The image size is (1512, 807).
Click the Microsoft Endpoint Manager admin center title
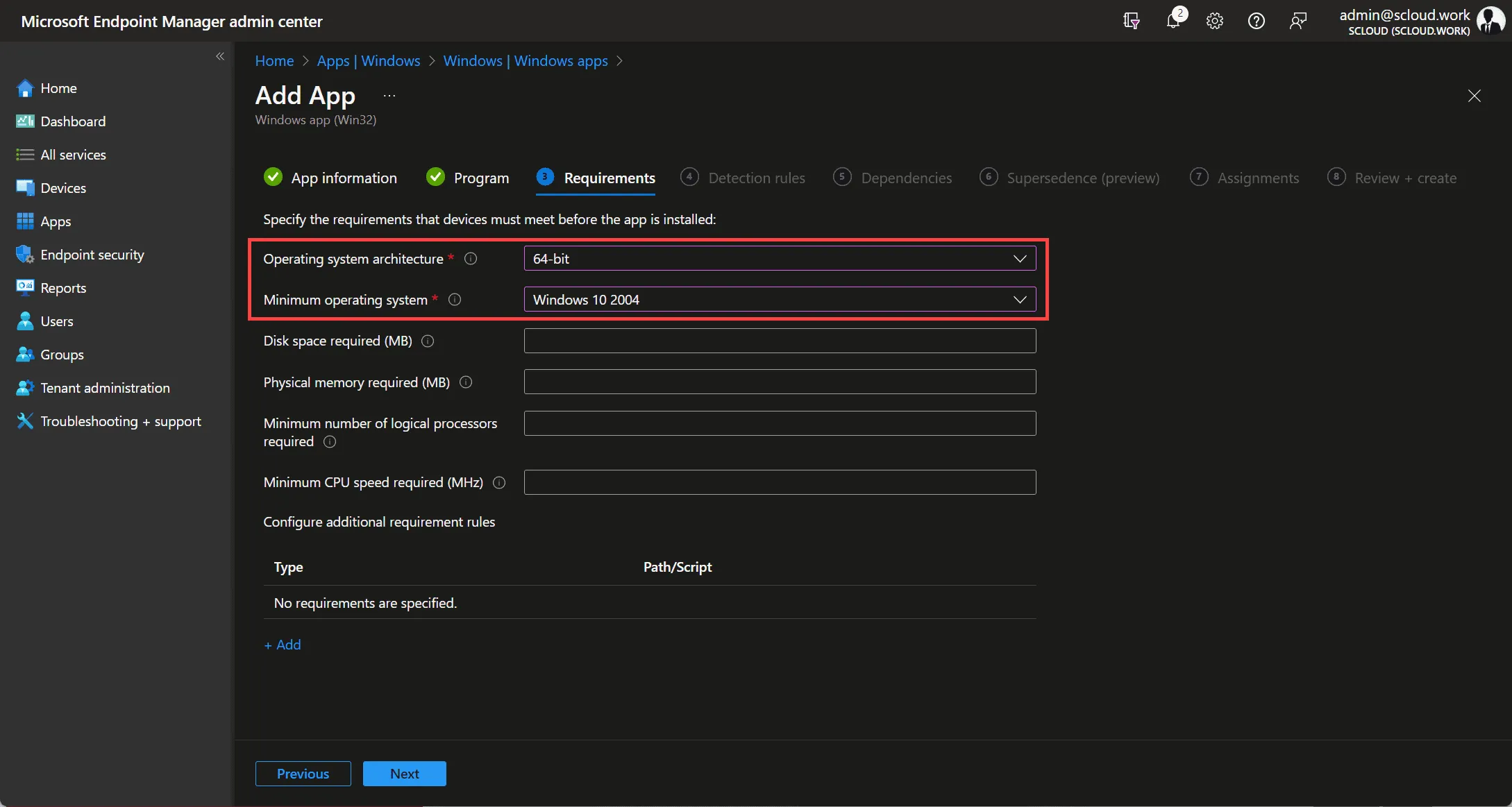click(171, 22)
